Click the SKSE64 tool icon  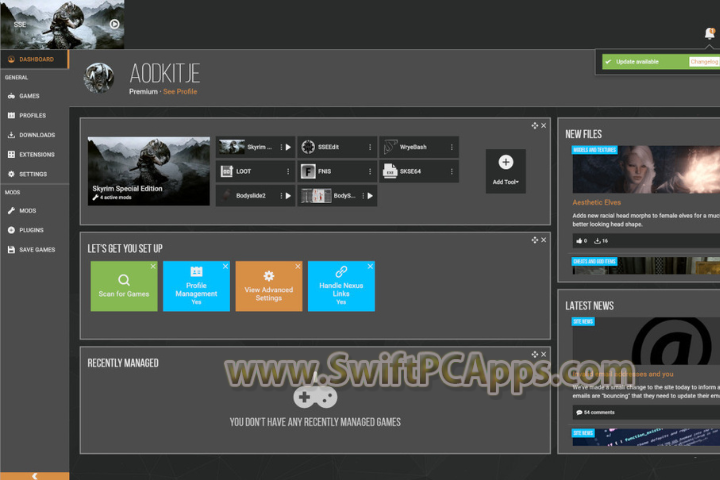(x=390, y=171)
